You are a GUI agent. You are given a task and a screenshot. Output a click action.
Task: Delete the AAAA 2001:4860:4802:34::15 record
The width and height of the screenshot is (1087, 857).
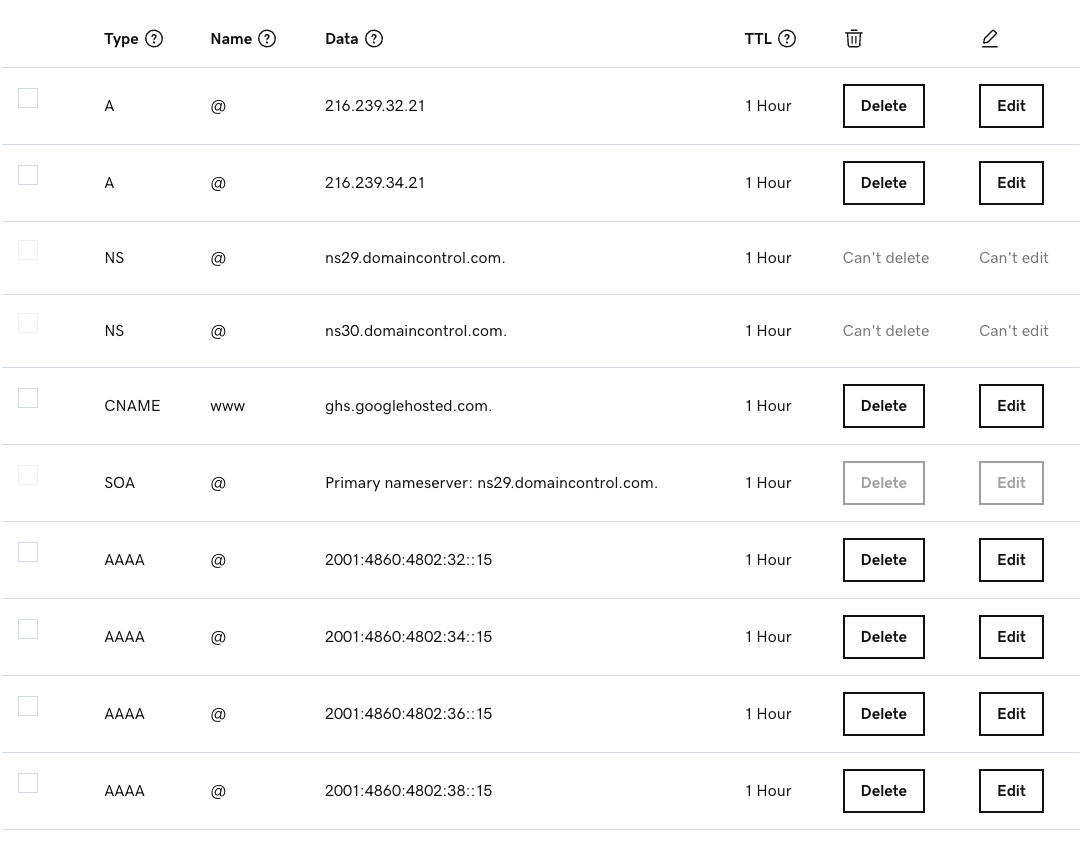click(x=883, y=637)
